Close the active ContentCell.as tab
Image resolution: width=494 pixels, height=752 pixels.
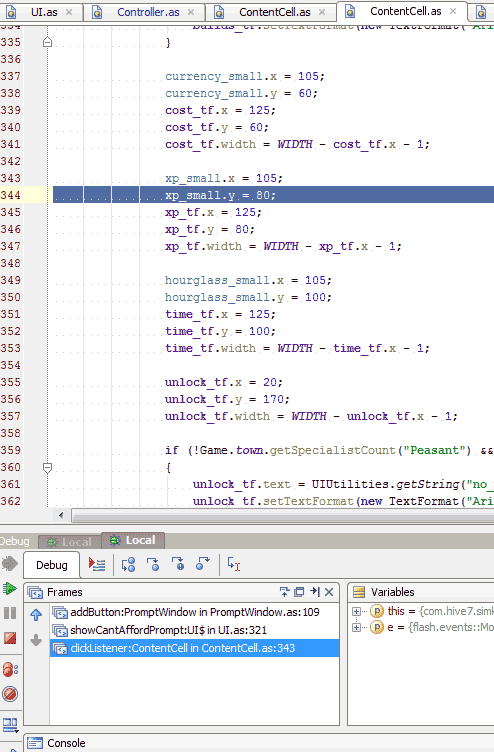click(453, 11)
